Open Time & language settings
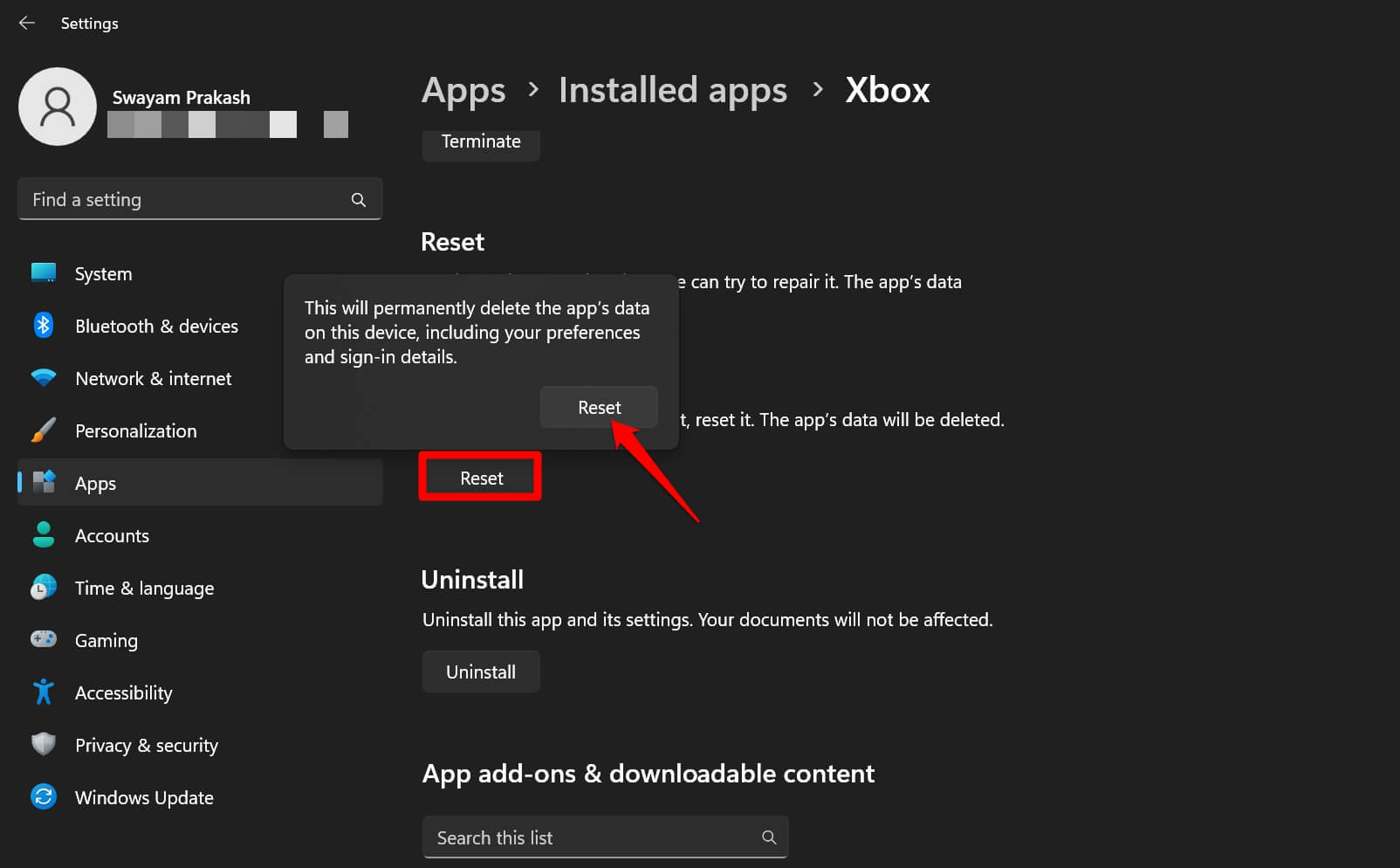Image resolution: width=1400 pixels, height=868 pixels. [x=43, y=588]
